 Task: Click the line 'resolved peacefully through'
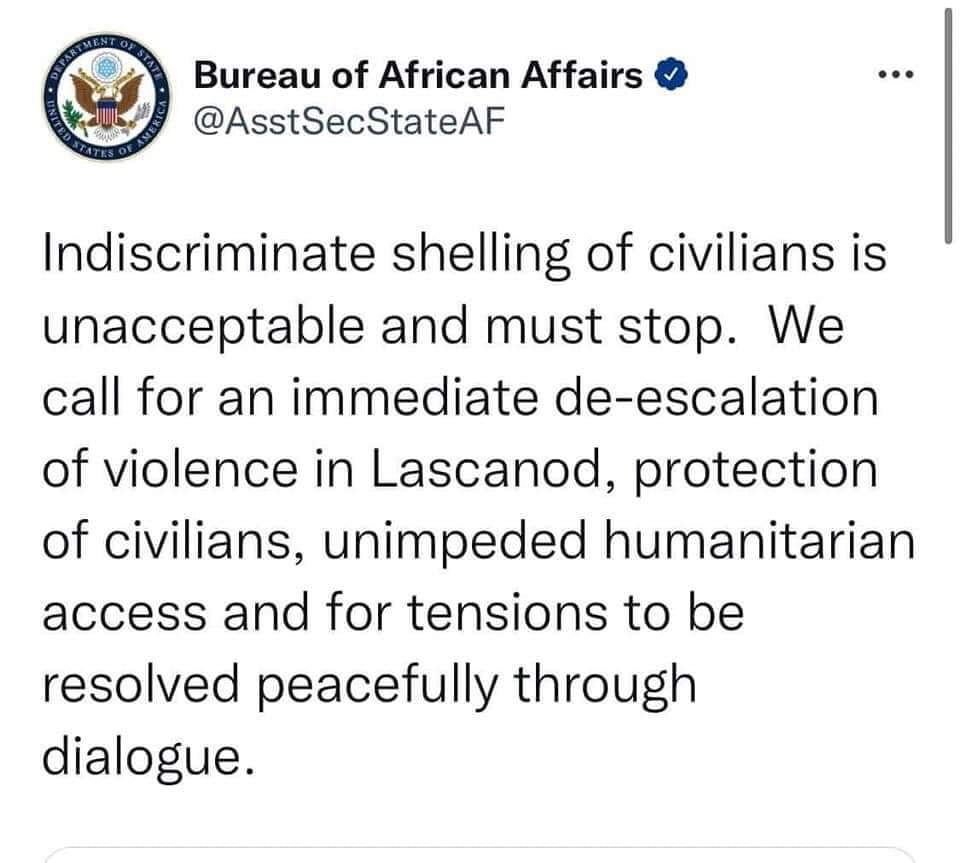[370, 687]
